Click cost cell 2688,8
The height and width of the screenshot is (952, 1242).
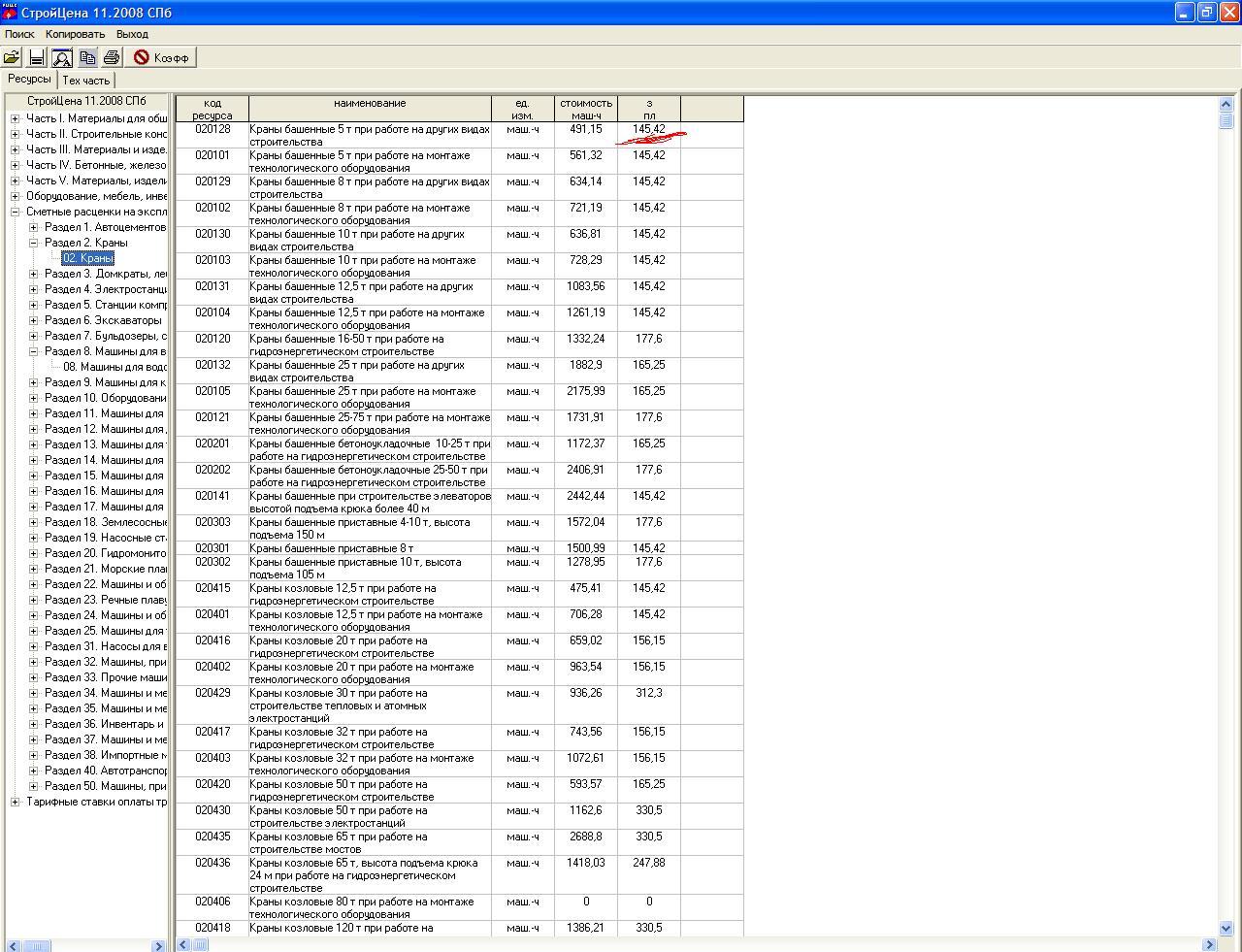coord(586,842)
